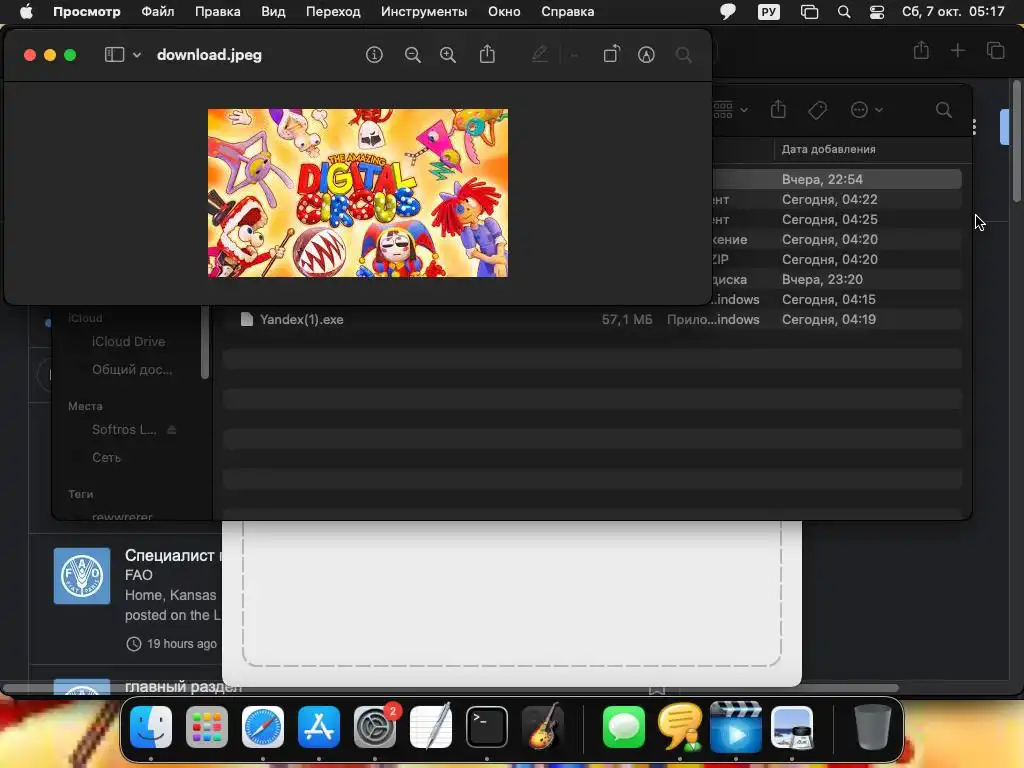Screen dimensions: 1024x768
Task: Activate the highlight pencil tool
Action: (539, 54)
